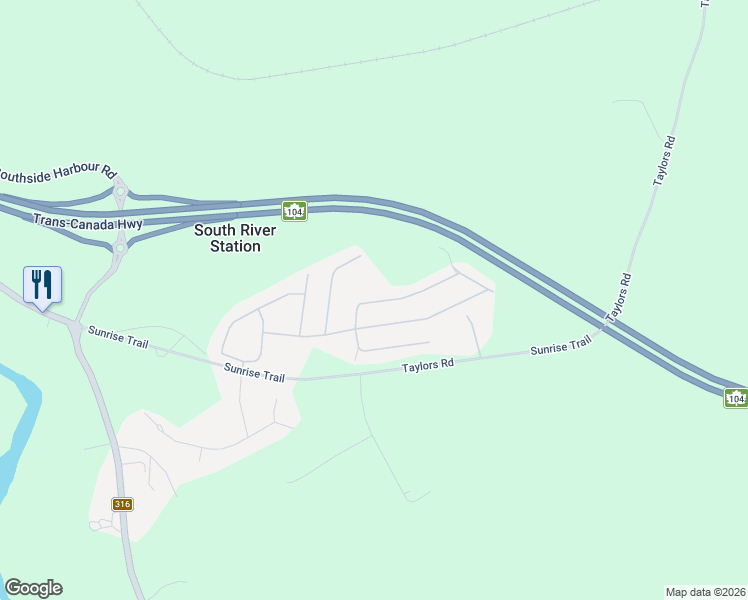Select the South River Station place label

pyautogui.click(x=235, y=238)
